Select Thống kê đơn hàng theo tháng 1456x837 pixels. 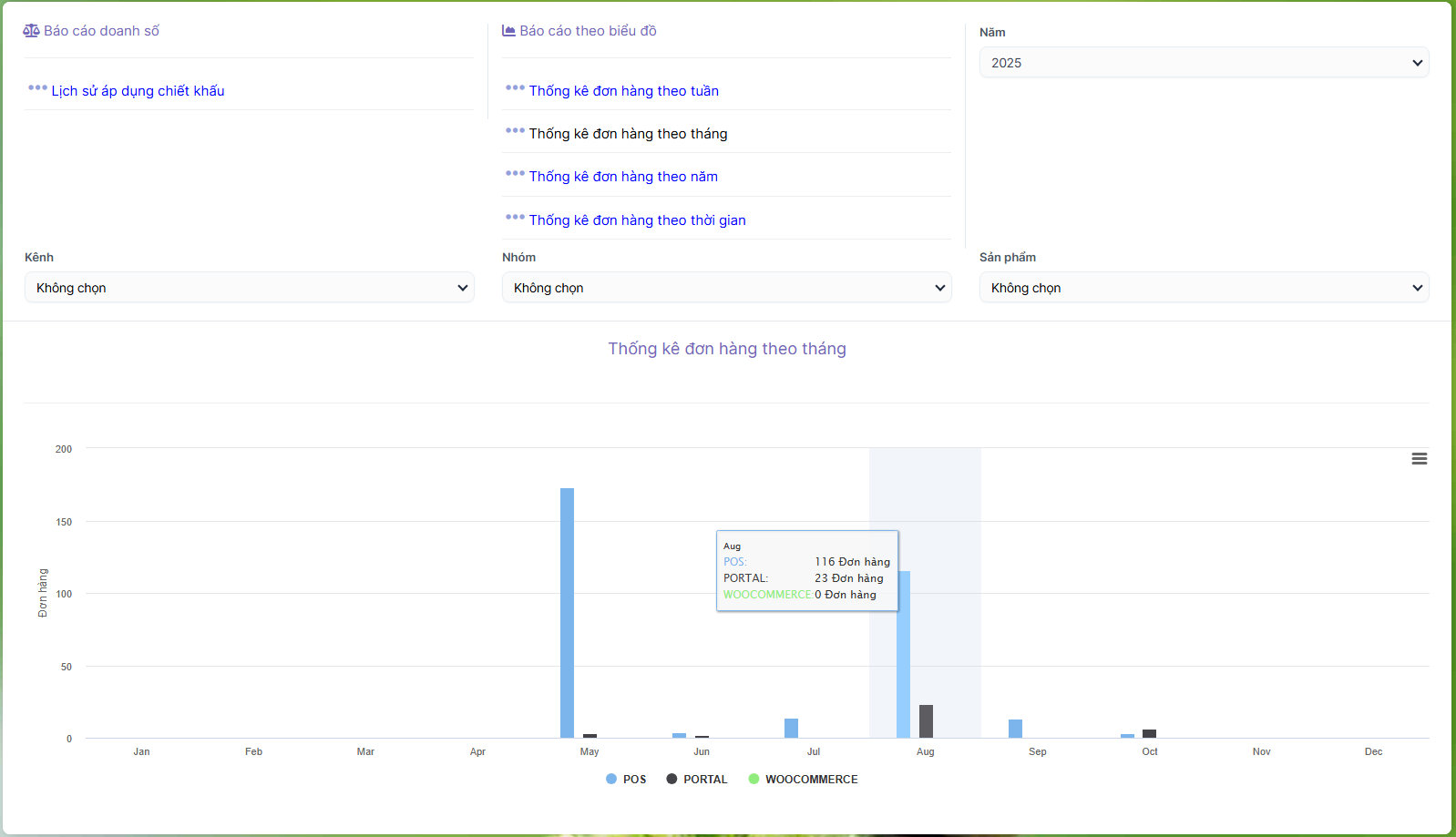[628, 134]
